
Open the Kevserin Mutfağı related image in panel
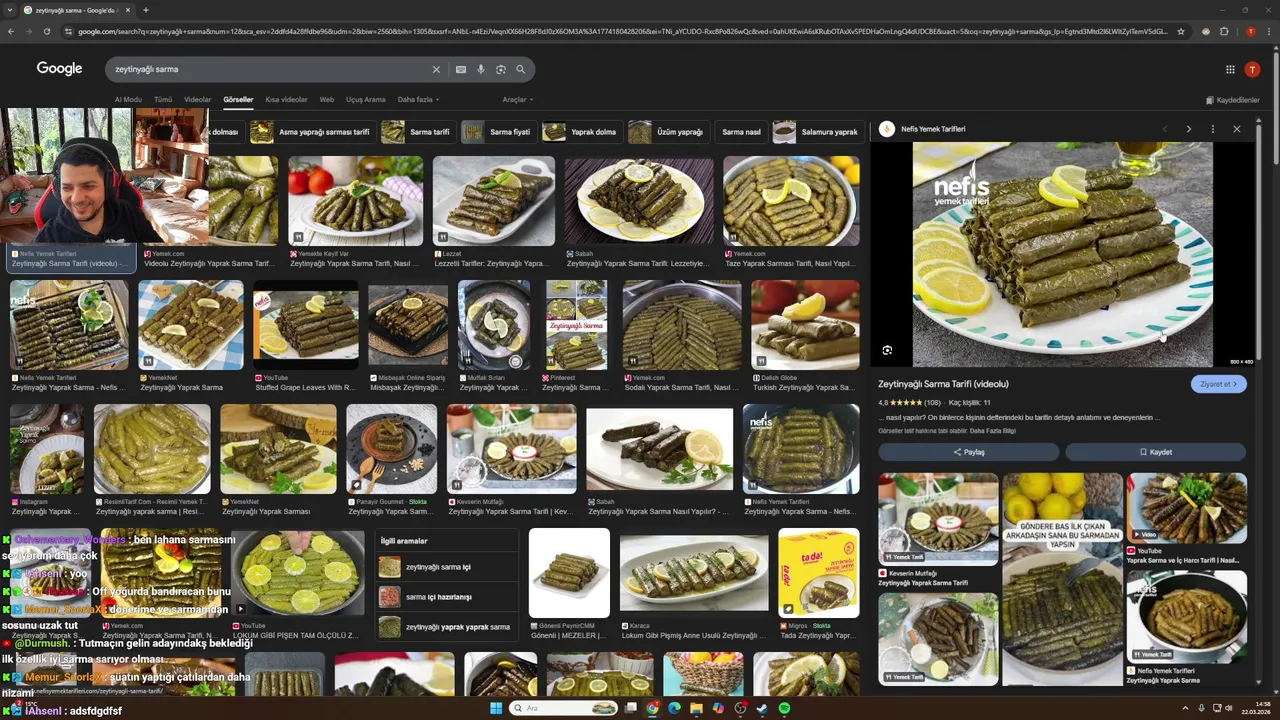click(938, 519)
